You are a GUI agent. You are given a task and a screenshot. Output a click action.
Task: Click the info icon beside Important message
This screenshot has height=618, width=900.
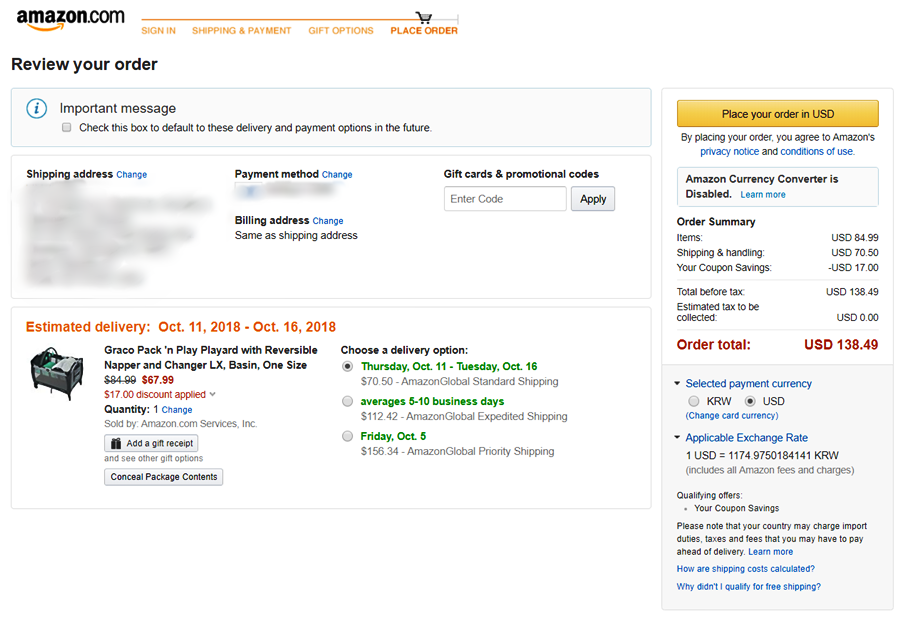(36, 108)
